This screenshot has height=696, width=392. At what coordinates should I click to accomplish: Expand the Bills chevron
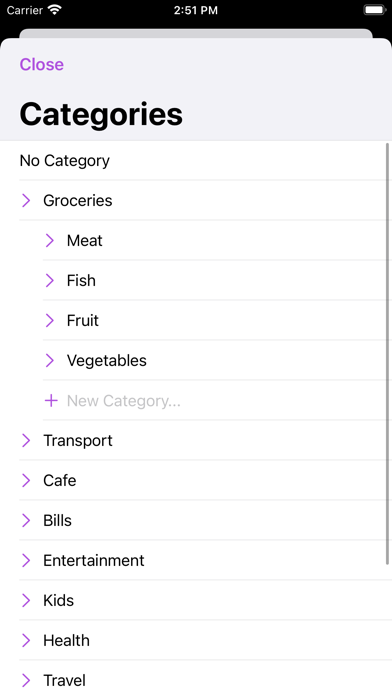pyautogui.click(x=26, y=520)
